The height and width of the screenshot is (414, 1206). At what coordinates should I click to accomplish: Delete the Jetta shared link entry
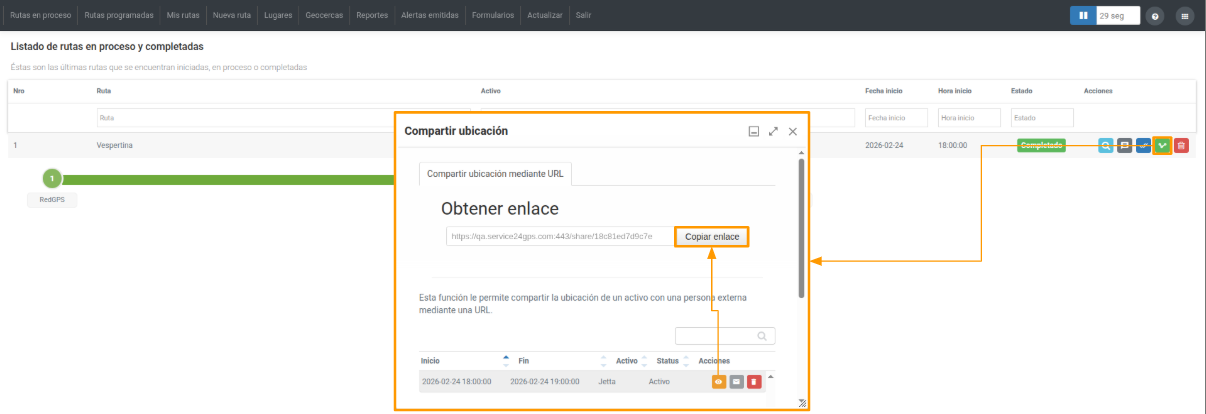coord(754,381)
